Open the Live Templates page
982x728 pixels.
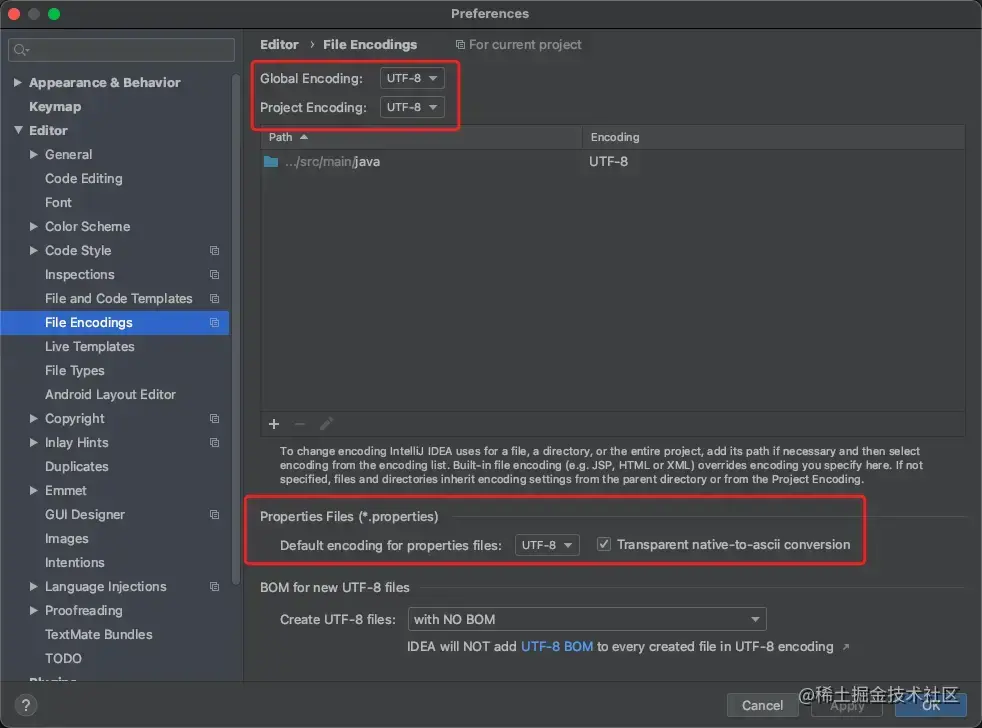pyautogui.click(x=90, y=346)
